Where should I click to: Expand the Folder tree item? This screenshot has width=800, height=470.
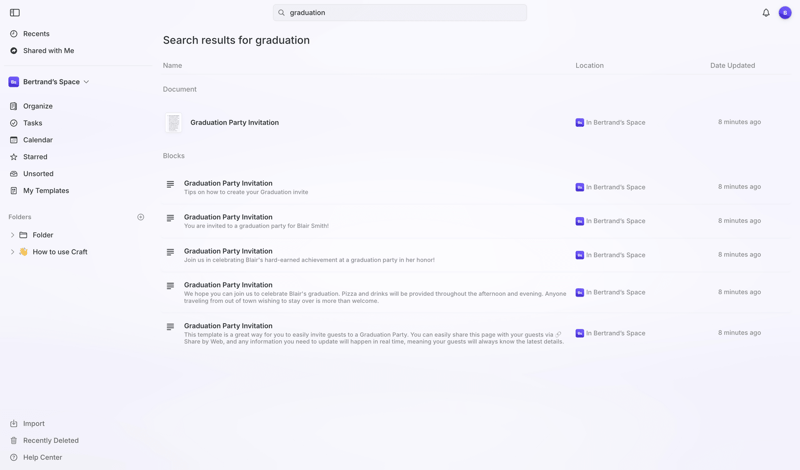13,235
